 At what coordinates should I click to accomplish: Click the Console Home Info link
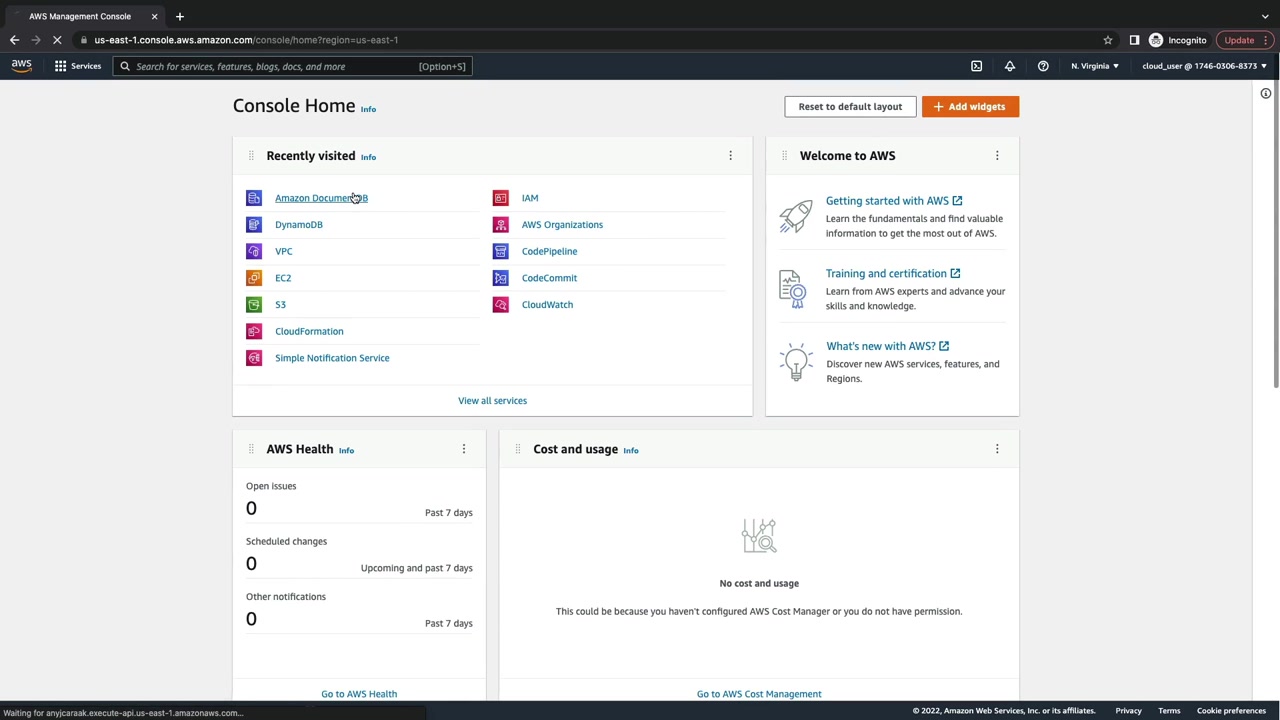pos(368,109)
